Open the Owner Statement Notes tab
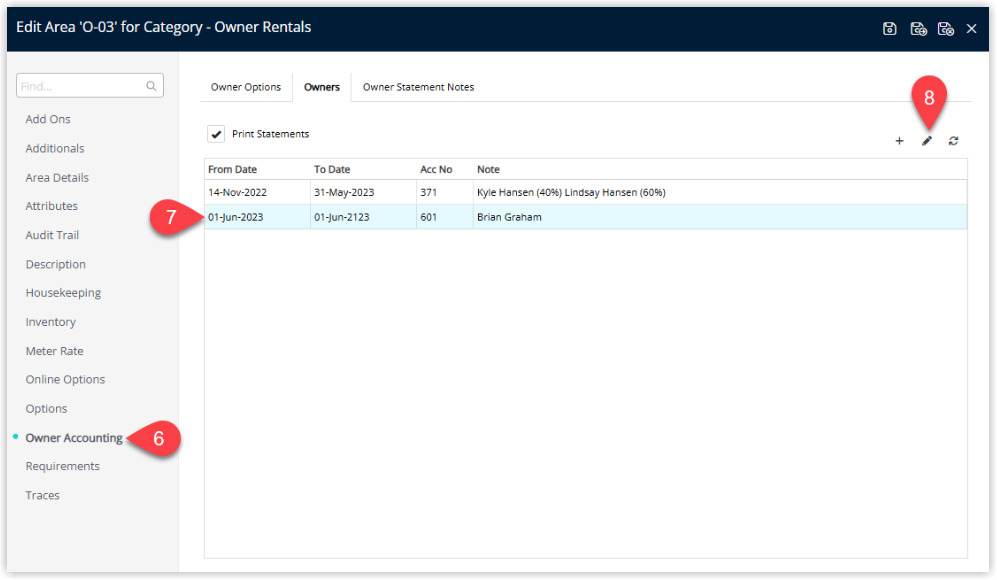 (x=418, y=87)
